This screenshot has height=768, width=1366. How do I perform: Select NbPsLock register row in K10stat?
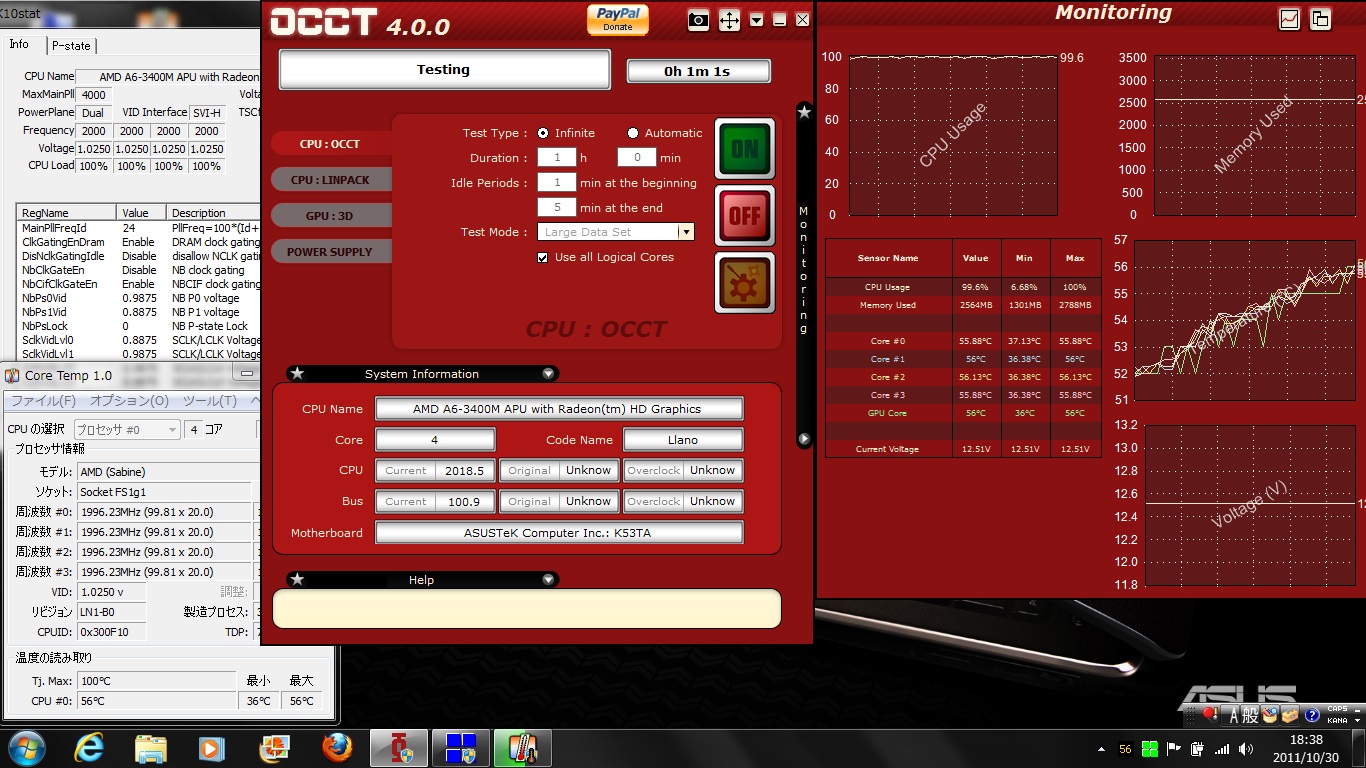click(138, 326)
